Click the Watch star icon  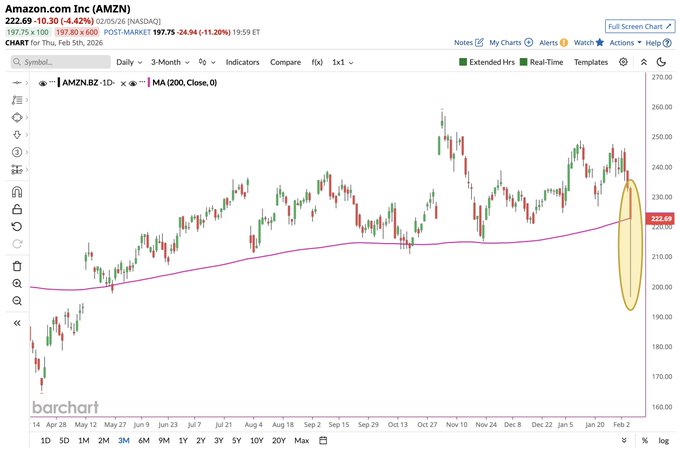click(x=600, y=42)
